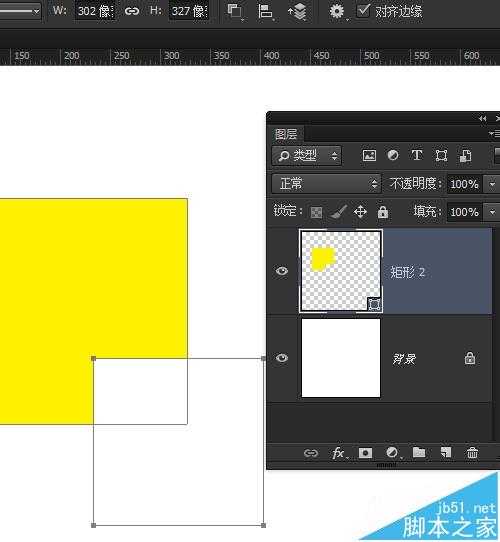
Task: Click the 矩形 2 layer thumbnail
Action: (341, 271)
